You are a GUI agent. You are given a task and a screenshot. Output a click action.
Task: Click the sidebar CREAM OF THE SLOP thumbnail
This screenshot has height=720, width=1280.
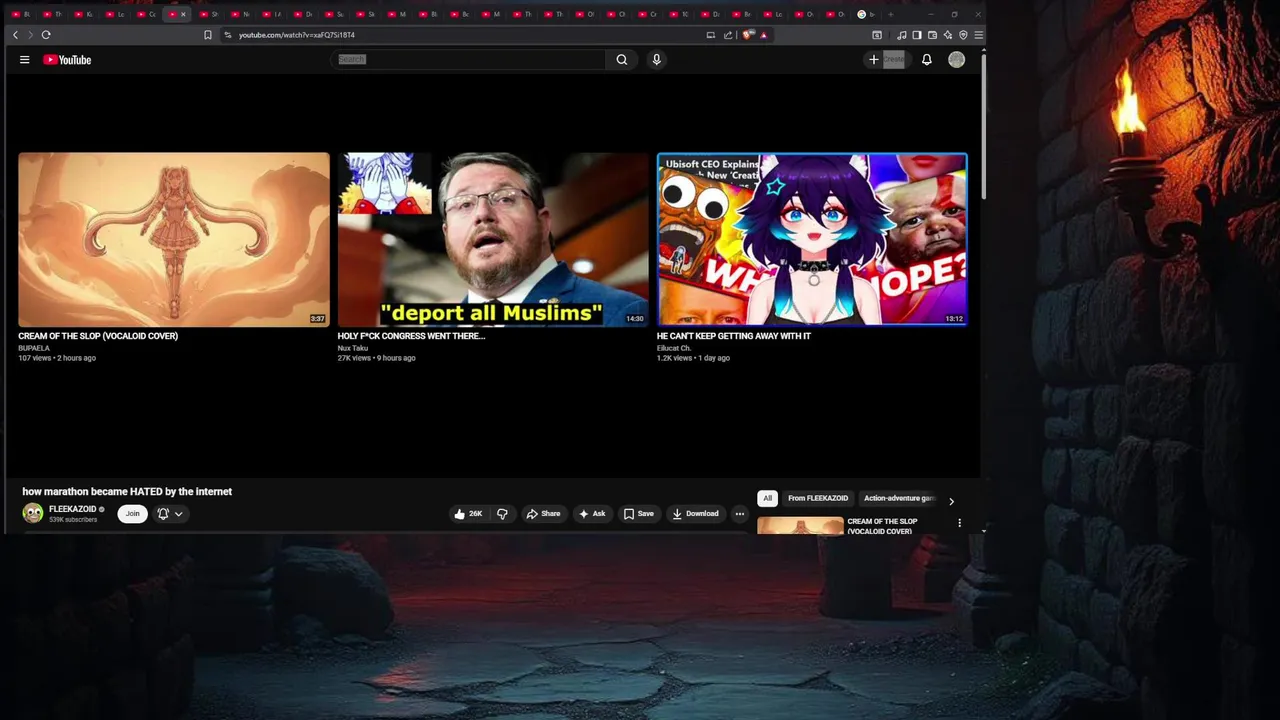click(800, 526)
